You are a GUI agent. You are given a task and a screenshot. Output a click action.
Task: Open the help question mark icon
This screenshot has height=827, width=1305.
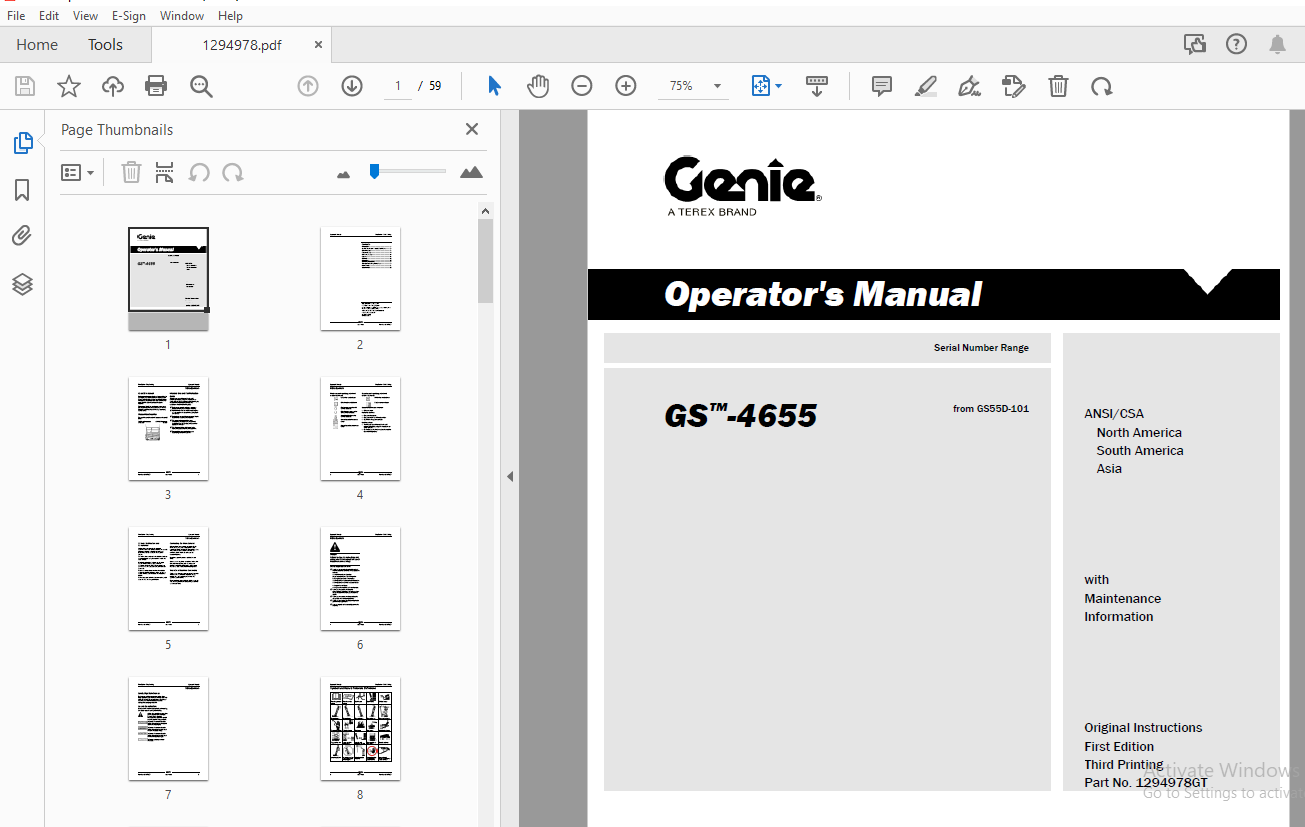point(1237,44)
